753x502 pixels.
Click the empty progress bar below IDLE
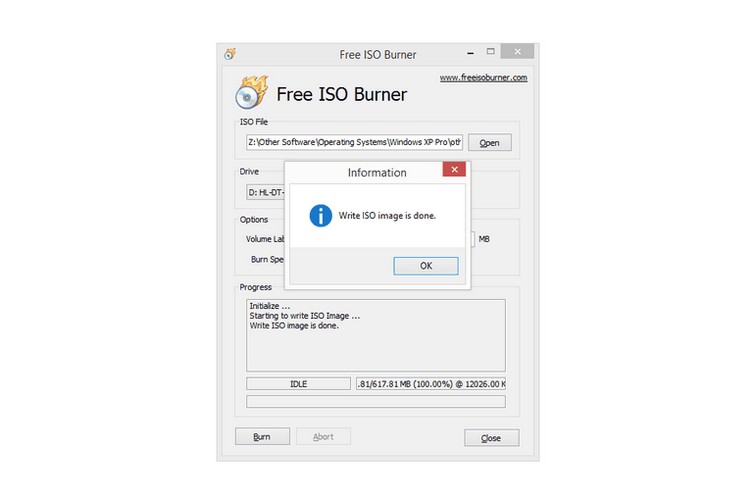pyautogui.click(x=375, y=402)
